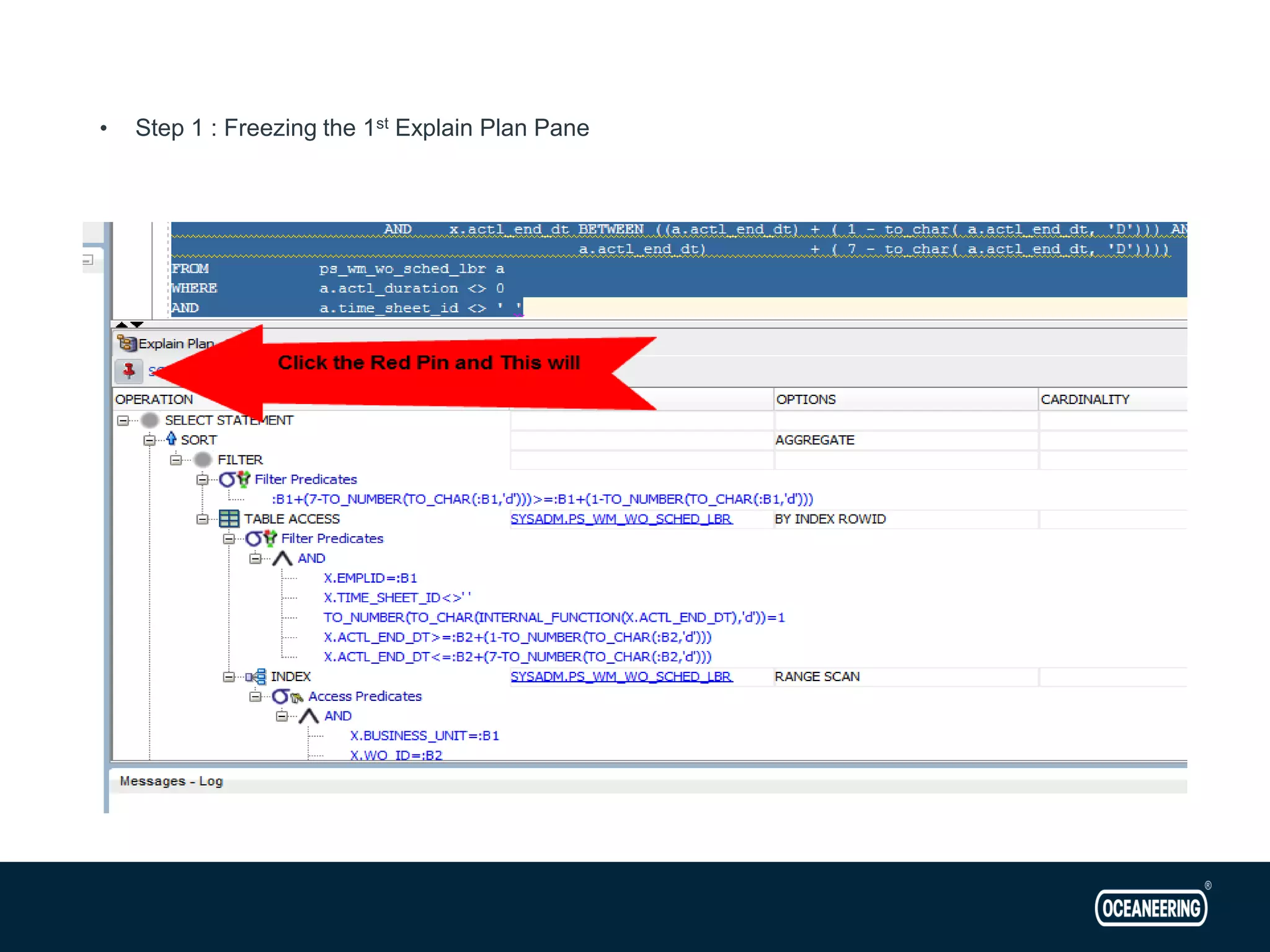Collapse the AND node under TABLE ACCESS filter
This screenshot has height=952, width=1270.
[x=255, y=559]
